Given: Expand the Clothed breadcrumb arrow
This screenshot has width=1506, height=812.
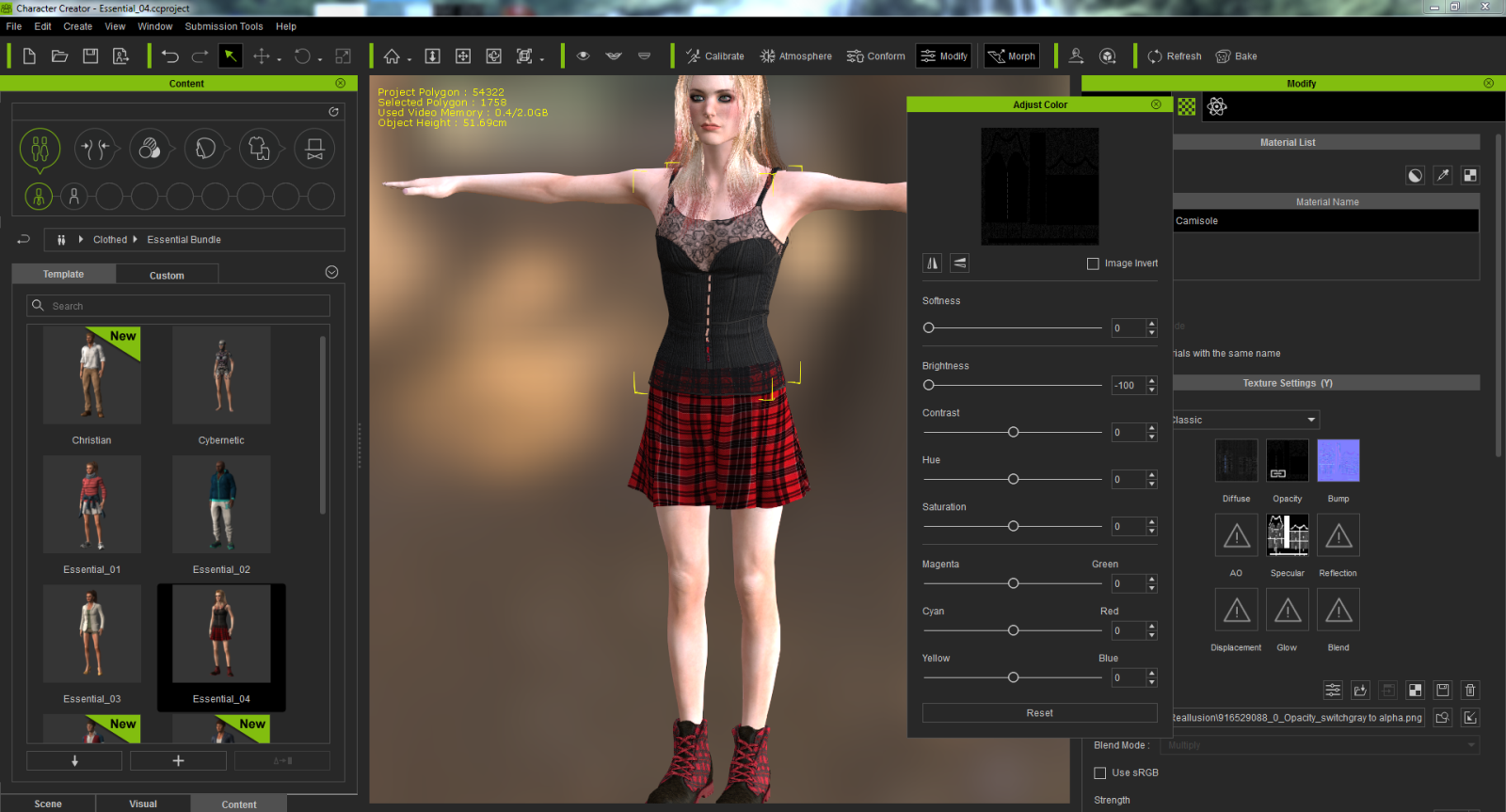Looking at the screenshot, I should (x=135, y=239).
